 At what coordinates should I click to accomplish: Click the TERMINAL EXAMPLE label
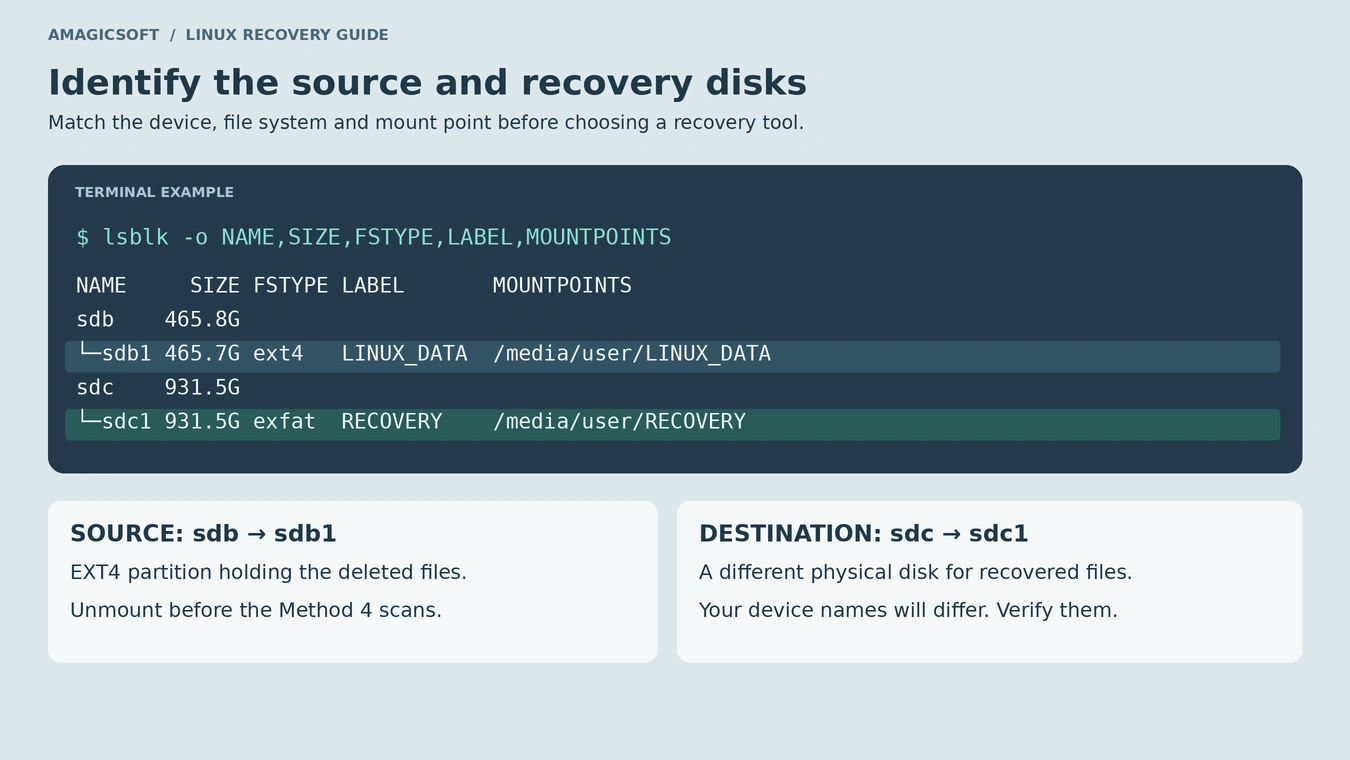coord(154,192)
